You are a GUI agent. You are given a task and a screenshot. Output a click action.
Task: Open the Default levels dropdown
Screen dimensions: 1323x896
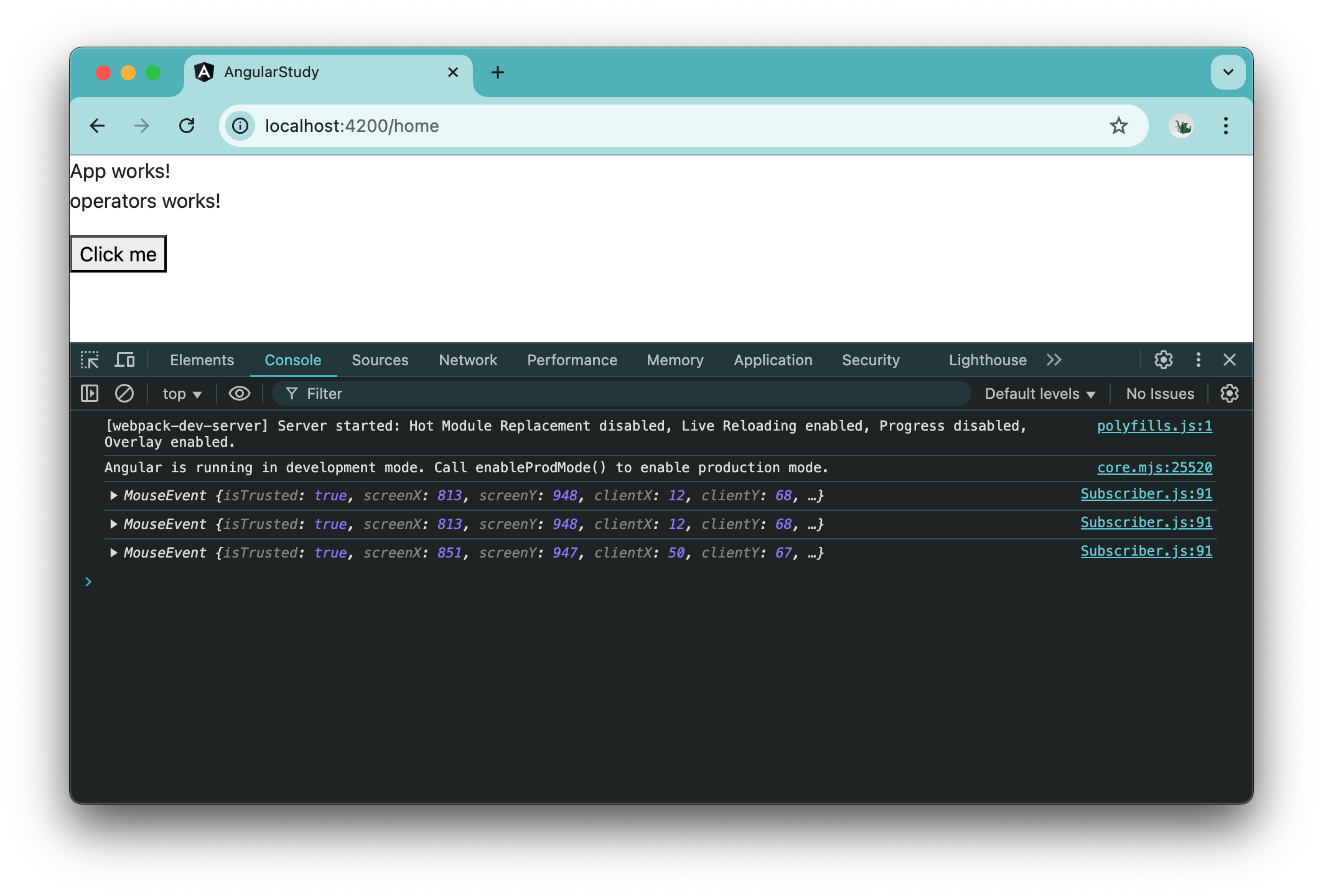click(x=1039, y=393)
